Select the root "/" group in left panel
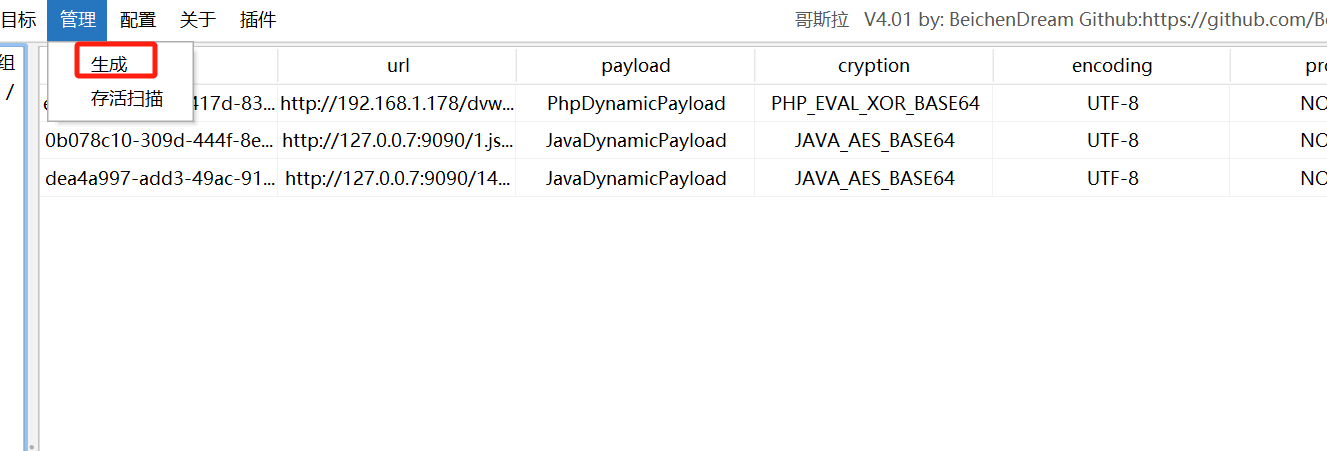 pos(10,92)
